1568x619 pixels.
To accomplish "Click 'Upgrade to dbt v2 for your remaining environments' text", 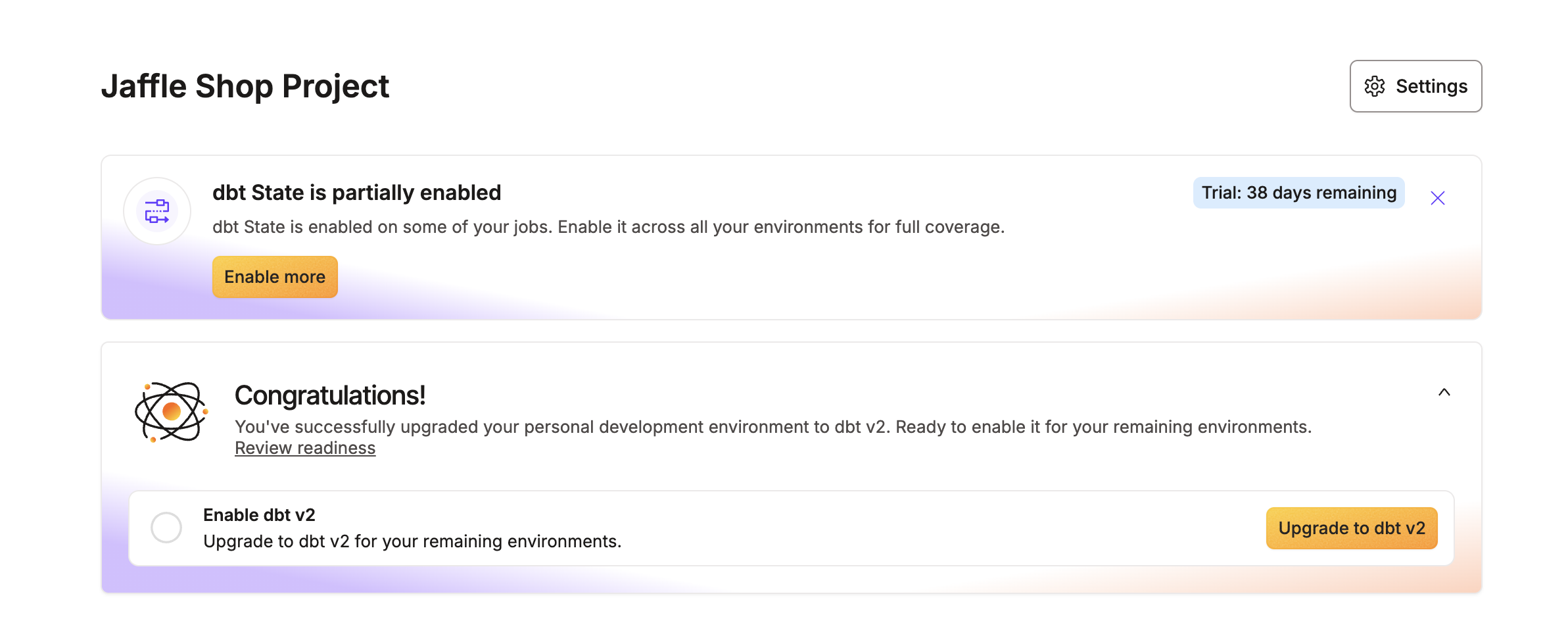I will click(x=412, y=541).
